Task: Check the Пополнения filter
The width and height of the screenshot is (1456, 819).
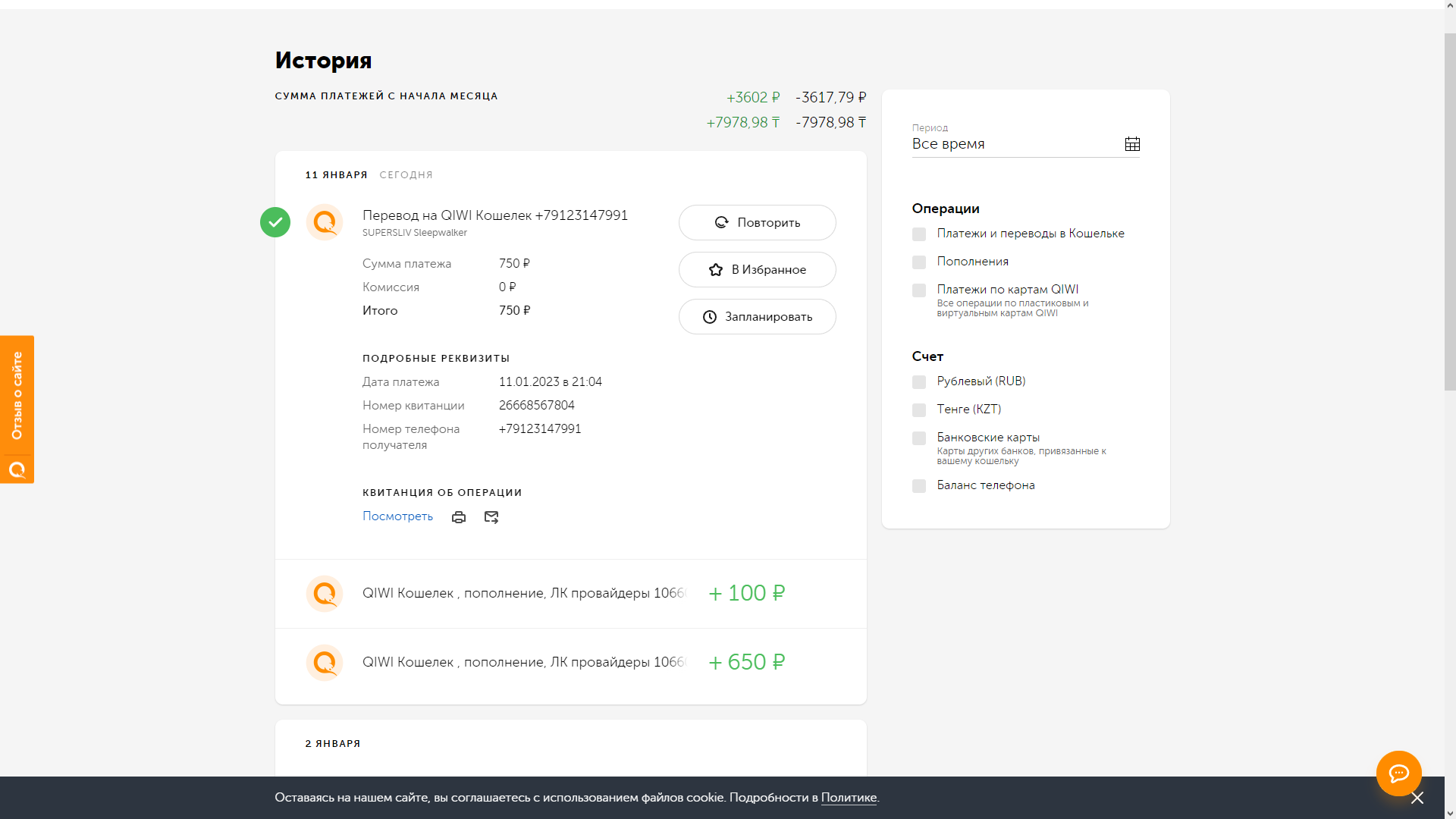Action: click(919, 262)
